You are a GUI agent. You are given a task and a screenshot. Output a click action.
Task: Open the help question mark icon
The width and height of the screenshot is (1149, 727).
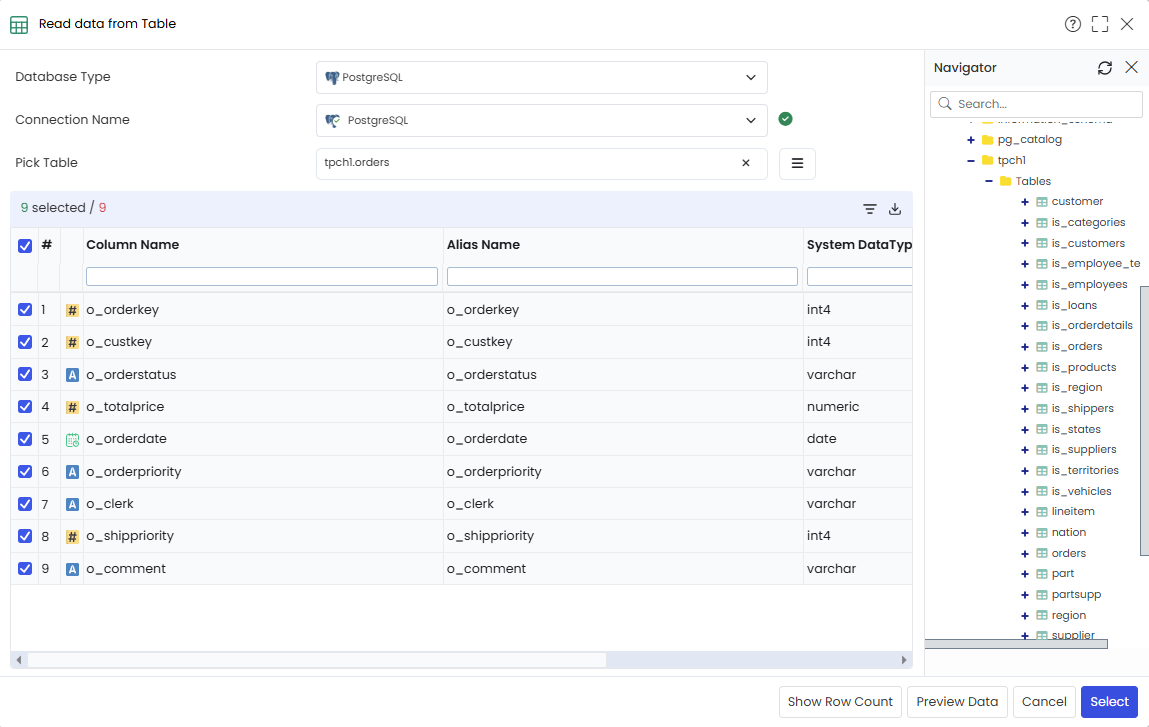point(1072,24)
